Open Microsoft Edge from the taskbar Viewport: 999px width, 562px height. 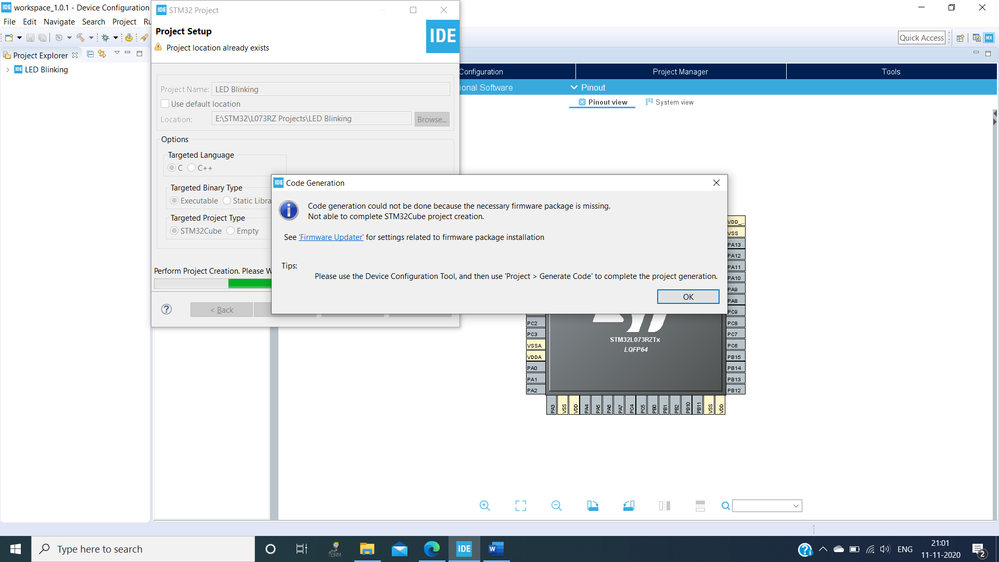click(x=432, y=549)
